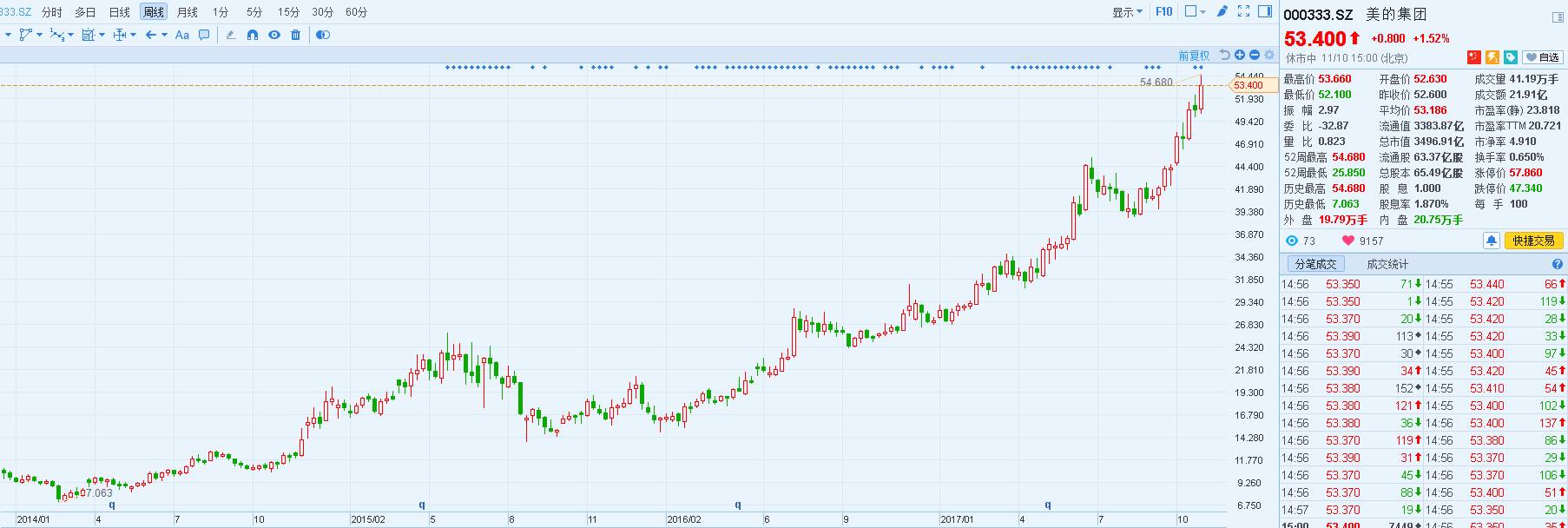
Task: Click the zoom out minus icon above chart
Action: pos(1254,55)
